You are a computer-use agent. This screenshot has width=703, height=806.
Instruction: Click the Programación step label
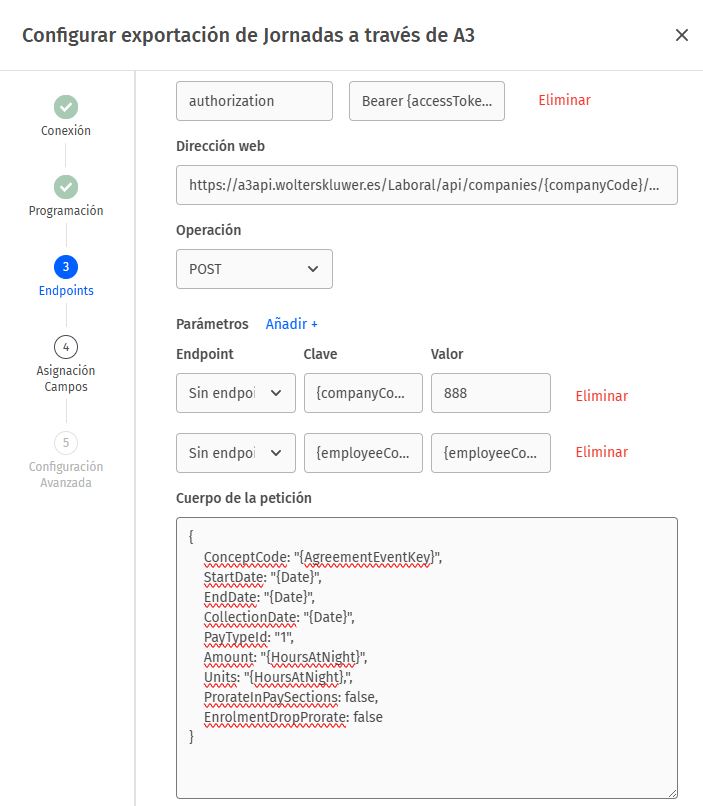point(66,211)
